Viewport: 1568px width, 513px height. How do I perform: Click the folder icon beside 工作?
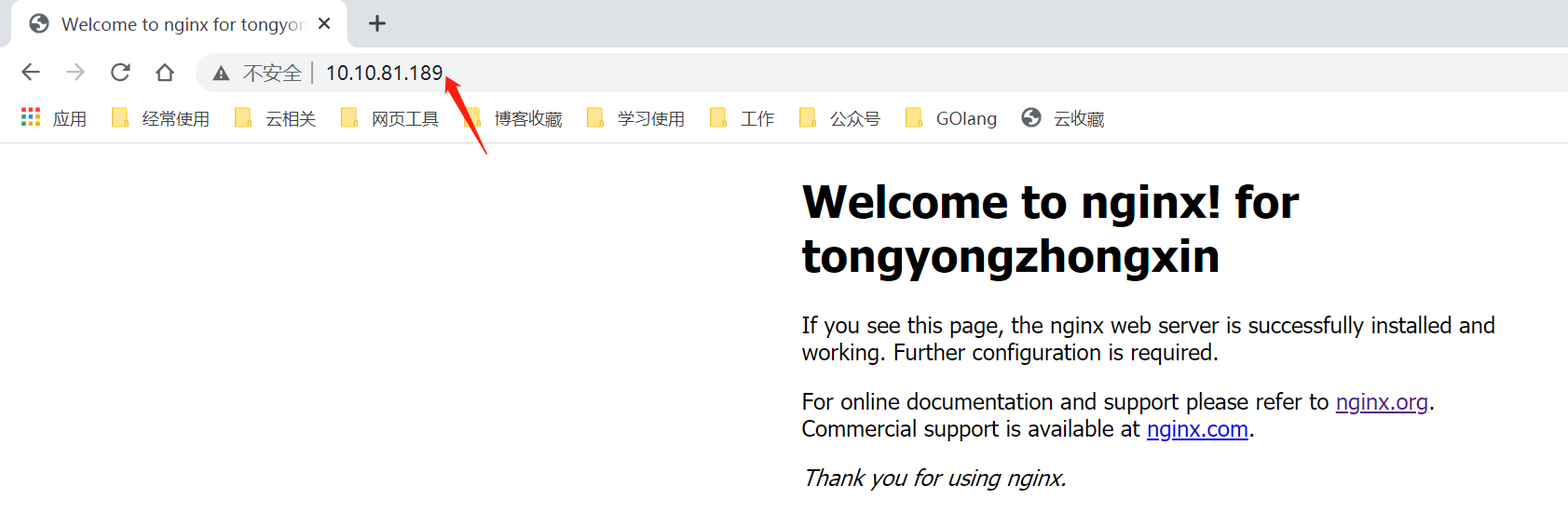[718, 117]
